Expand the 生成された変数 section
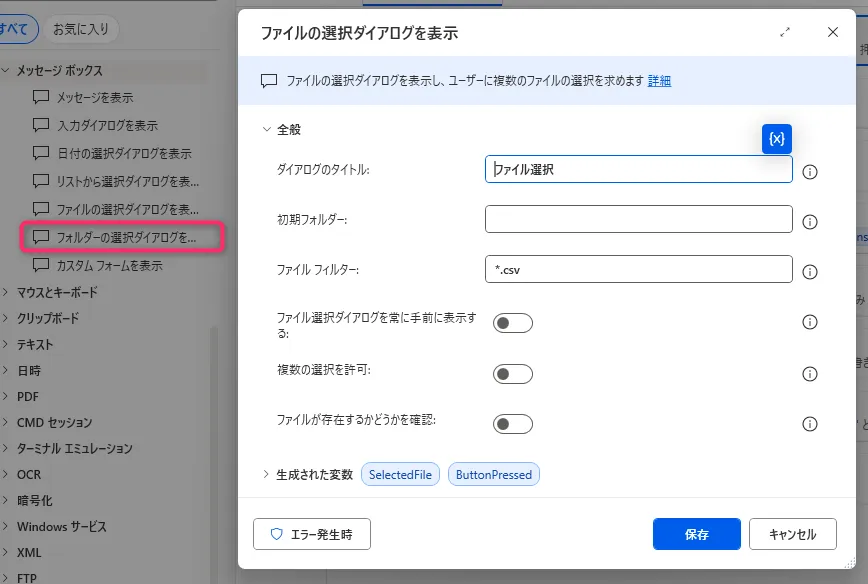The width and height of the screenshot is (868, 584). [x=267, y=475]
